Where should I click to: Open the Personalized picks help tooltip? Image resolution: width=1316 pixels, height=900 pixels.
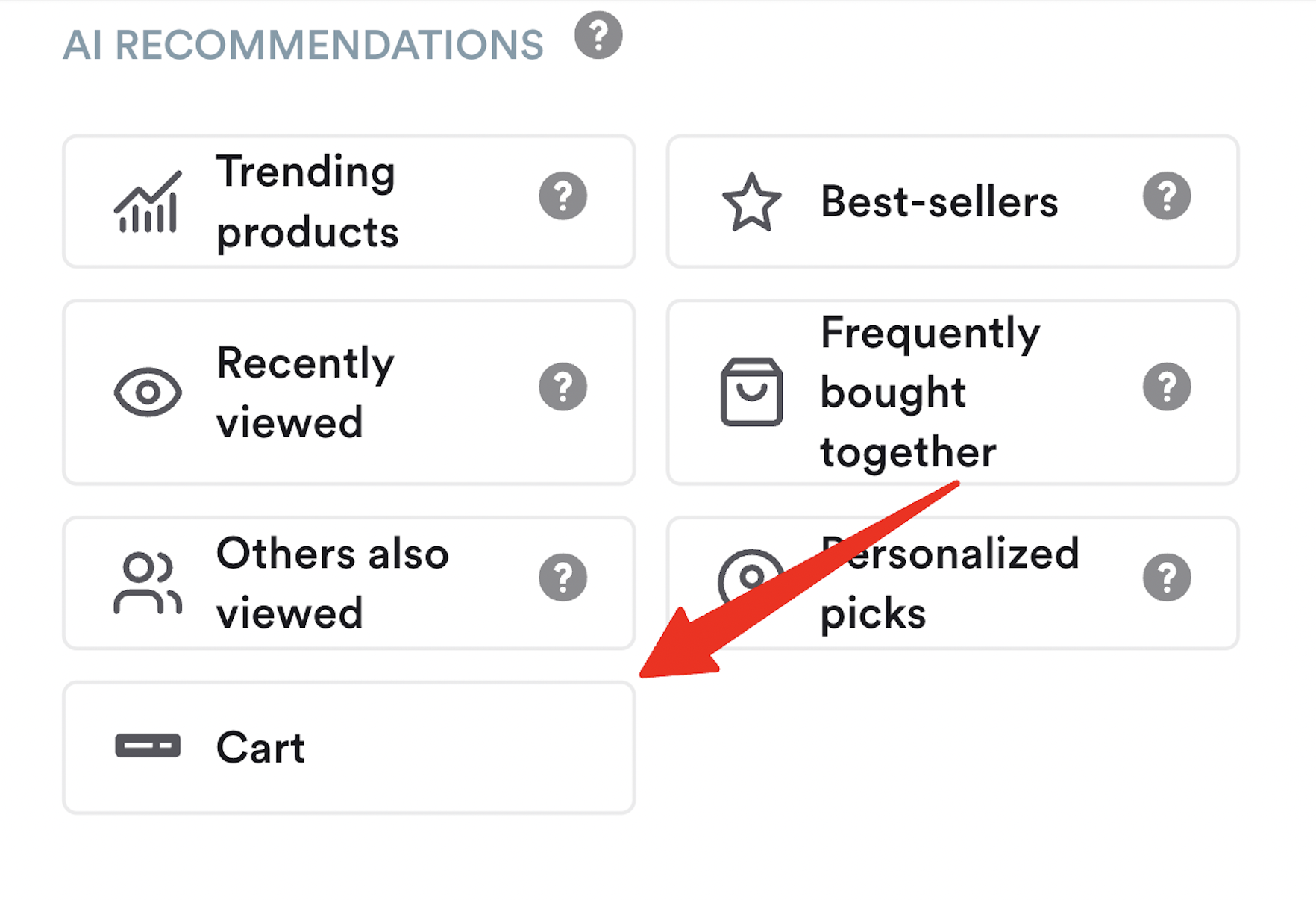tap(1166, 576)
